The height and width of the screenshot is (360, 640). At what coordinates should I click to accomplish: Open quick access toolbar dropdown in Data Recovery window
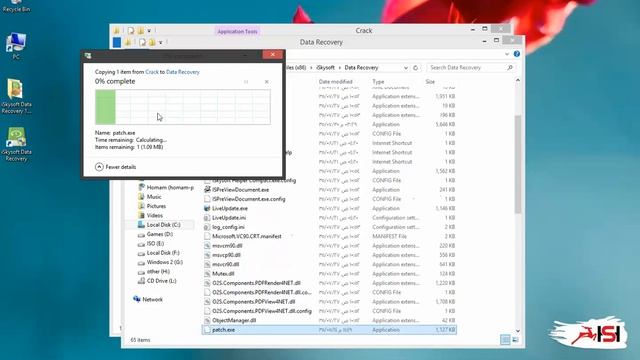(161, 42)
